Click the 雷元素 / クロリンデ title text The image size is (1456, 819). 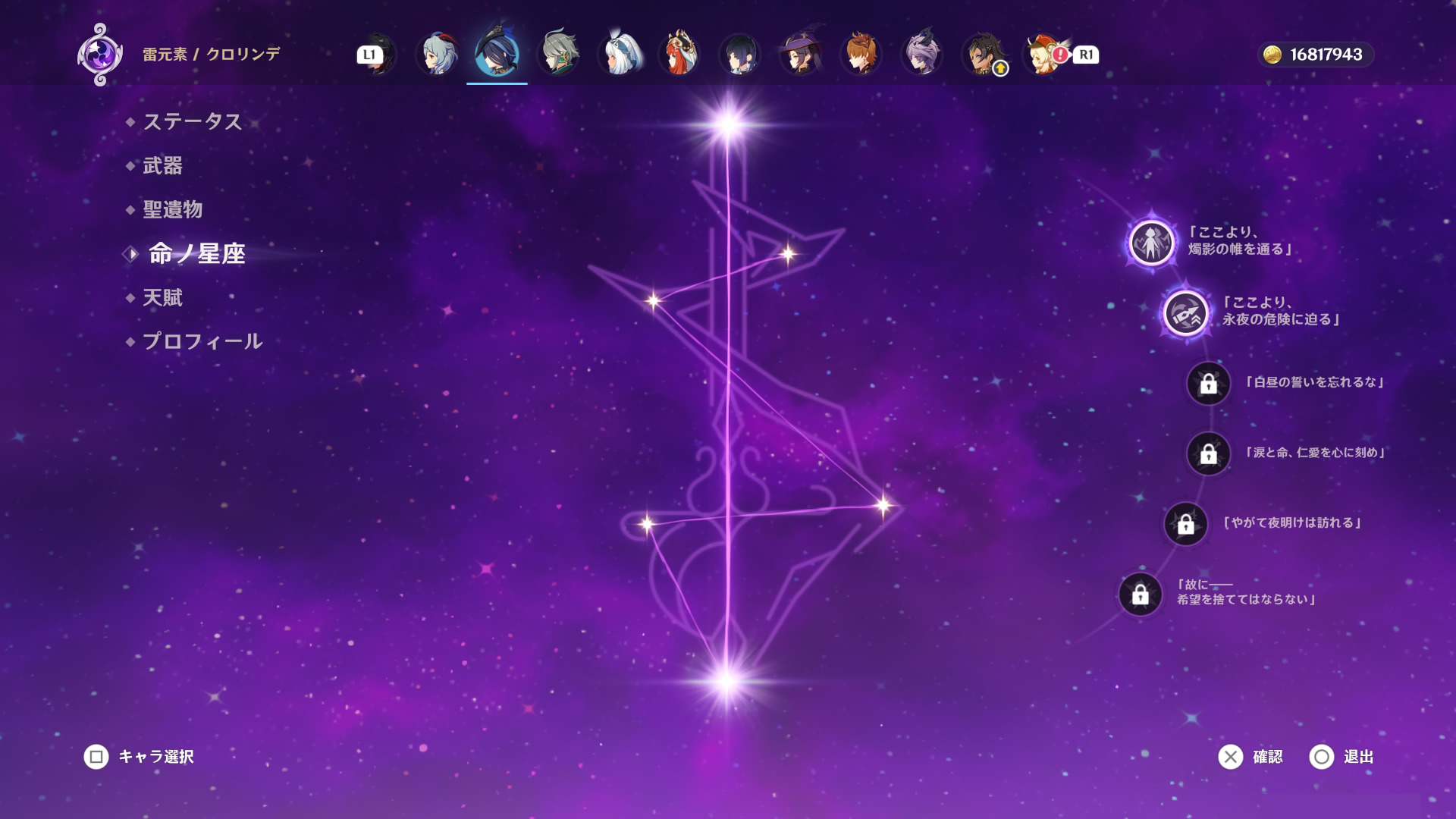pos(212,54)
